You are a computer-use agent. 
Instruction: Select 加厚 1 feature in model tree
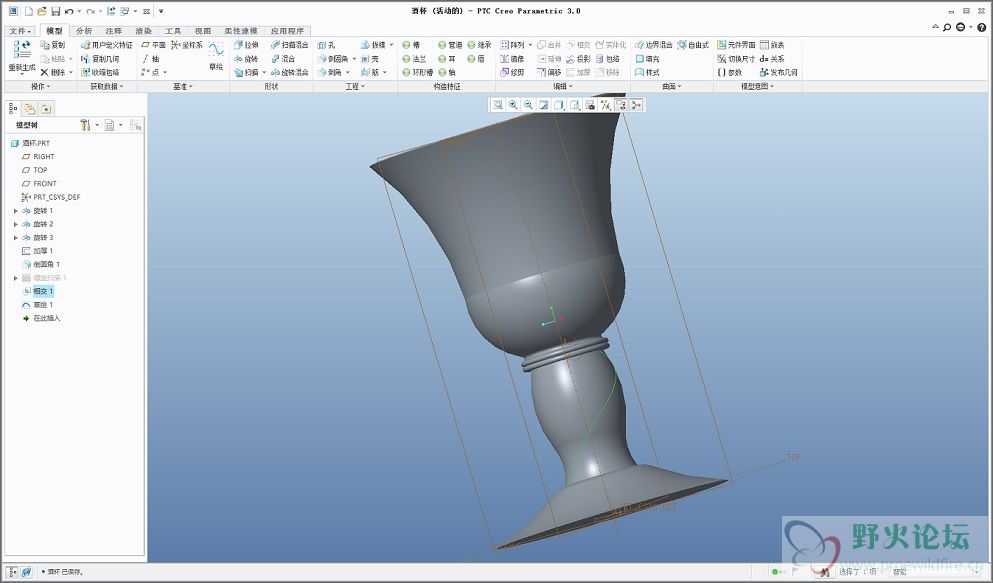pyautogui.click(x=42, y=251)
